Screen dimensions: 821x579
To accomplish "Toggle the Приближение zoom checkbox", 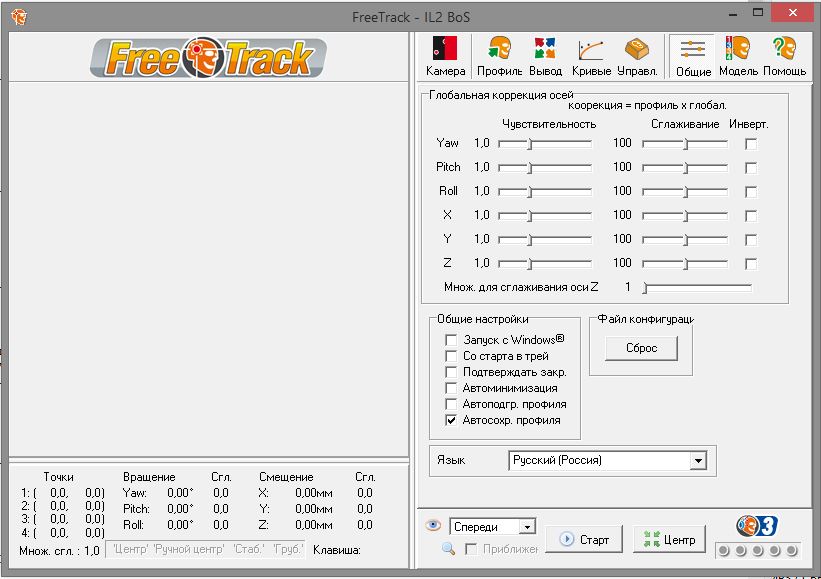I will click(471, 549).
